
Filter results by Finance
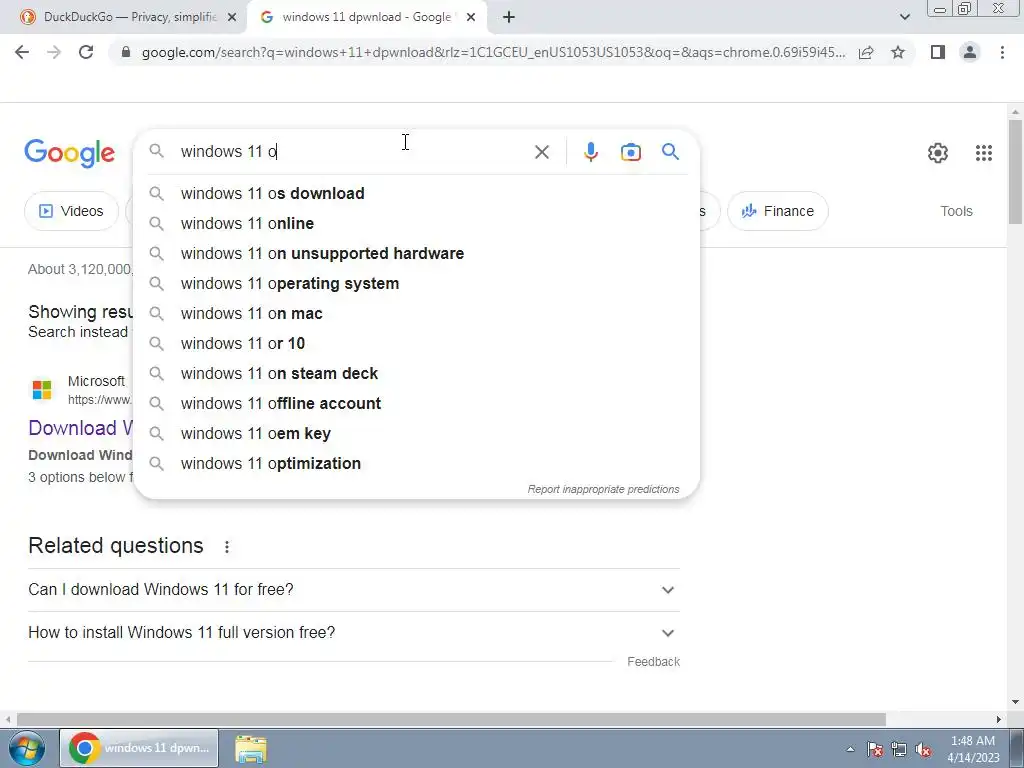(x=777, y=211)
